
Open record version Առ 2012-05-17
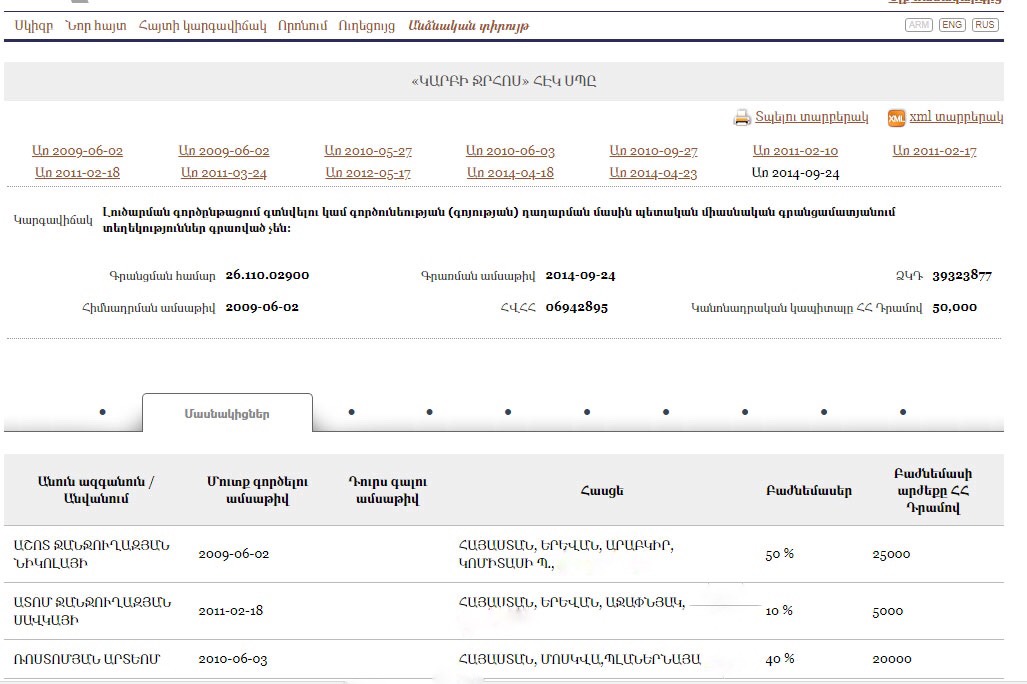coord(368,173)
